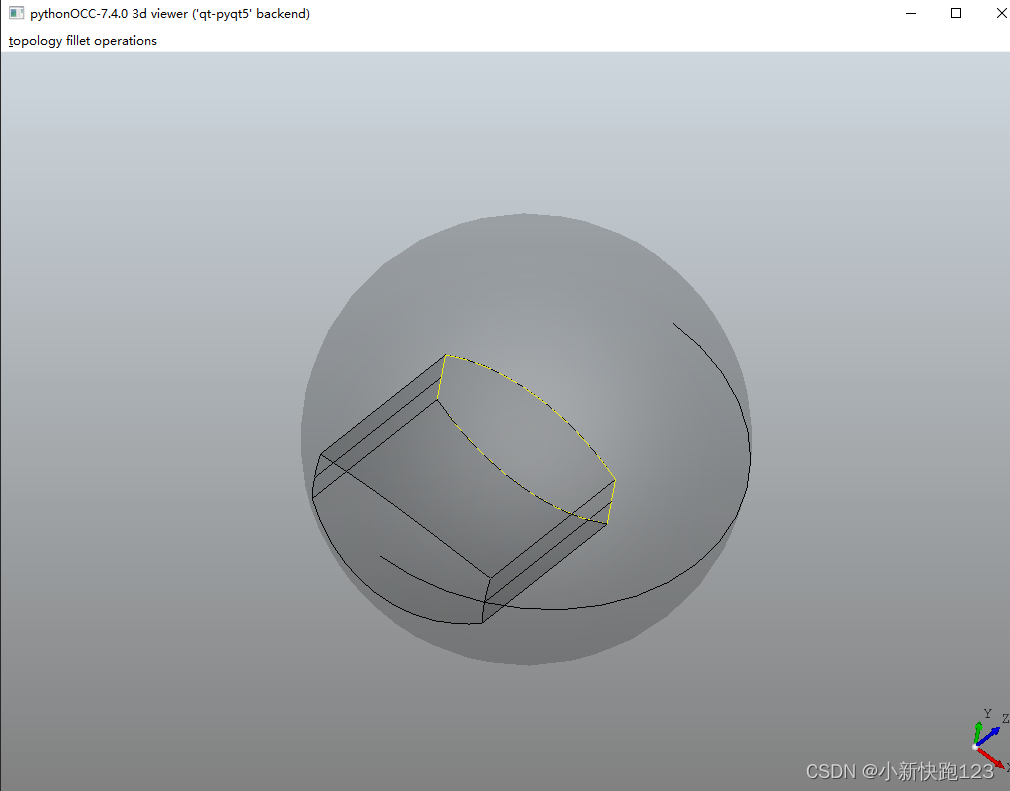Click the pythonOCC app icon in title bar
1010x791 pixels.
pyautogui.click(x=16, y=13)
